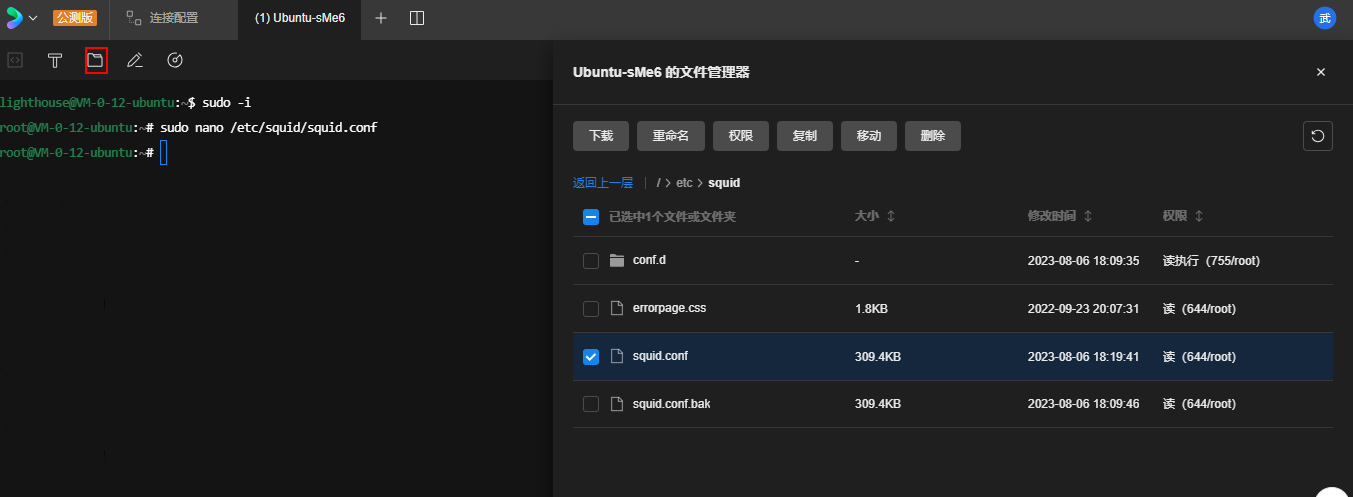The height and width of the screenshot is (497, 1353).
Task: Select the (1) Ubuntu-sMe6 tab
Action: (x=299, y=18)
